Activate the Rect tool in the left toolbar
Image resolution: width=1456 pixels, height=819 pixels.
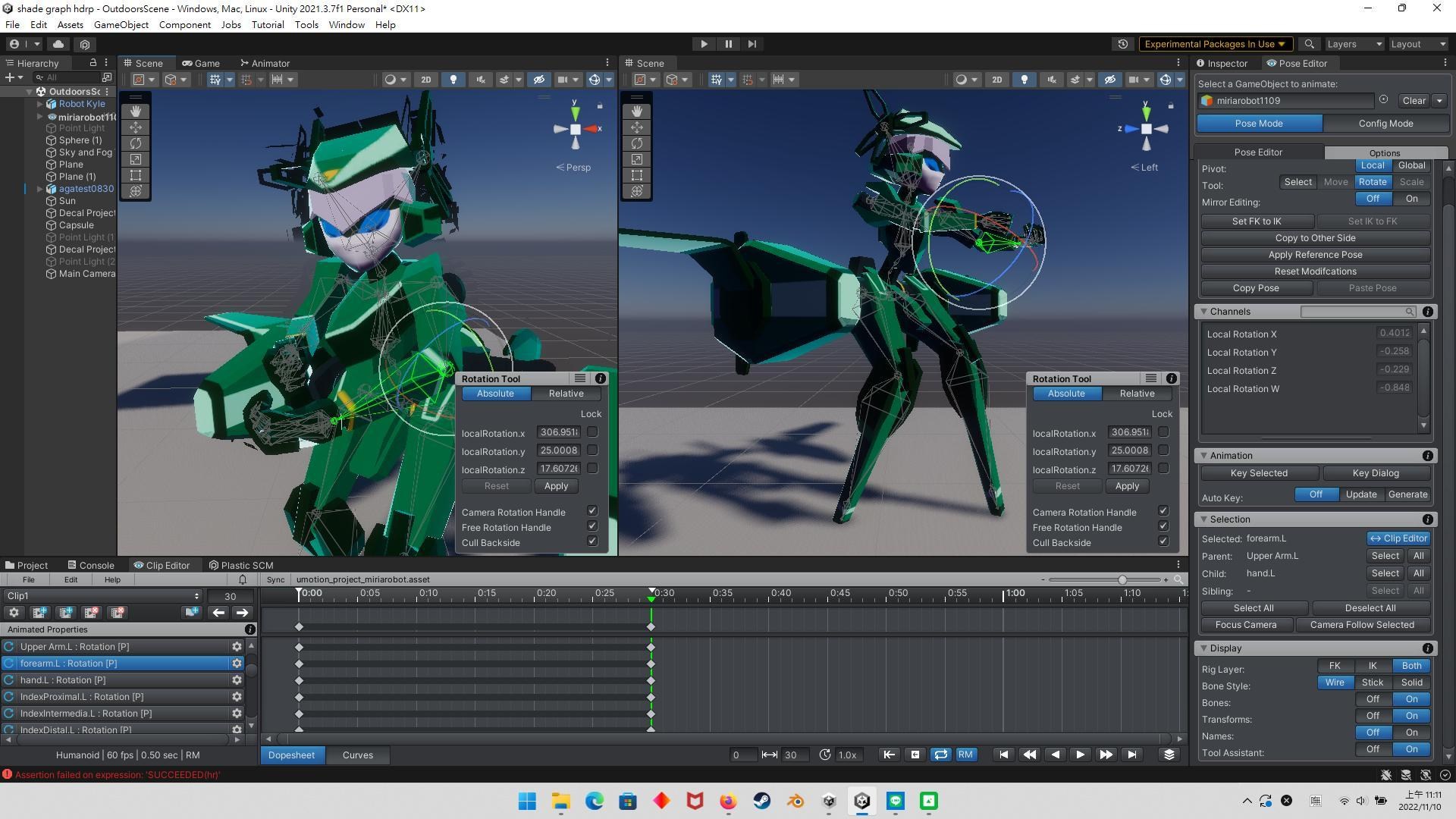(135, 175)
